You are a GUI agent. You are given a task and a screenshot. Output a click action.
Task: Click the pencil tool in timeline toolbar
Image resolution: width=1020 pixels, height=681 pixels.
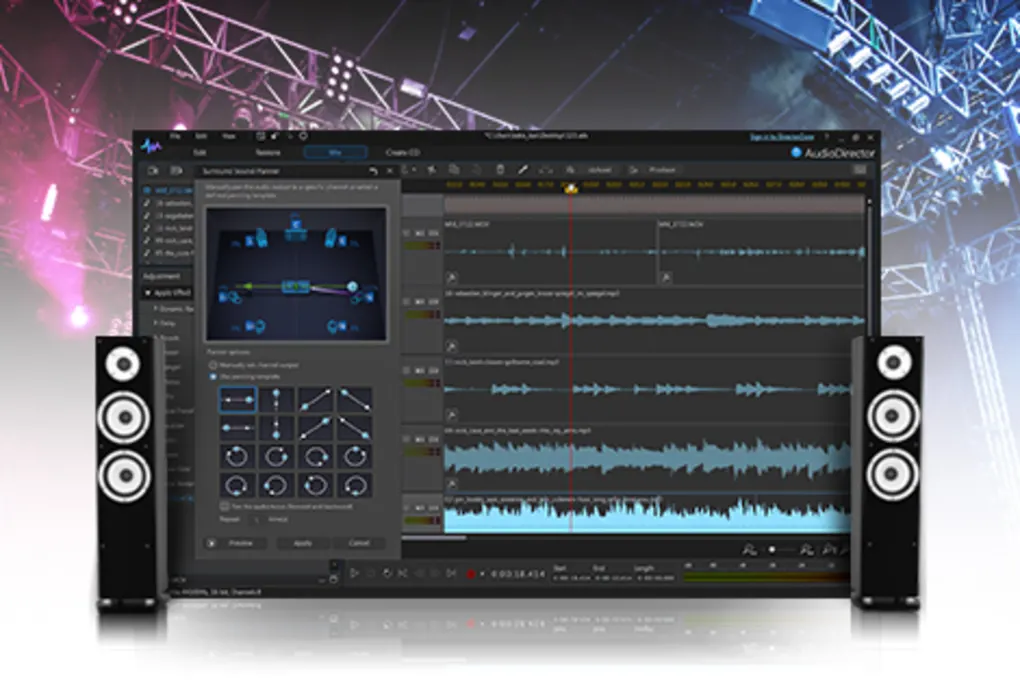(522, 170)
